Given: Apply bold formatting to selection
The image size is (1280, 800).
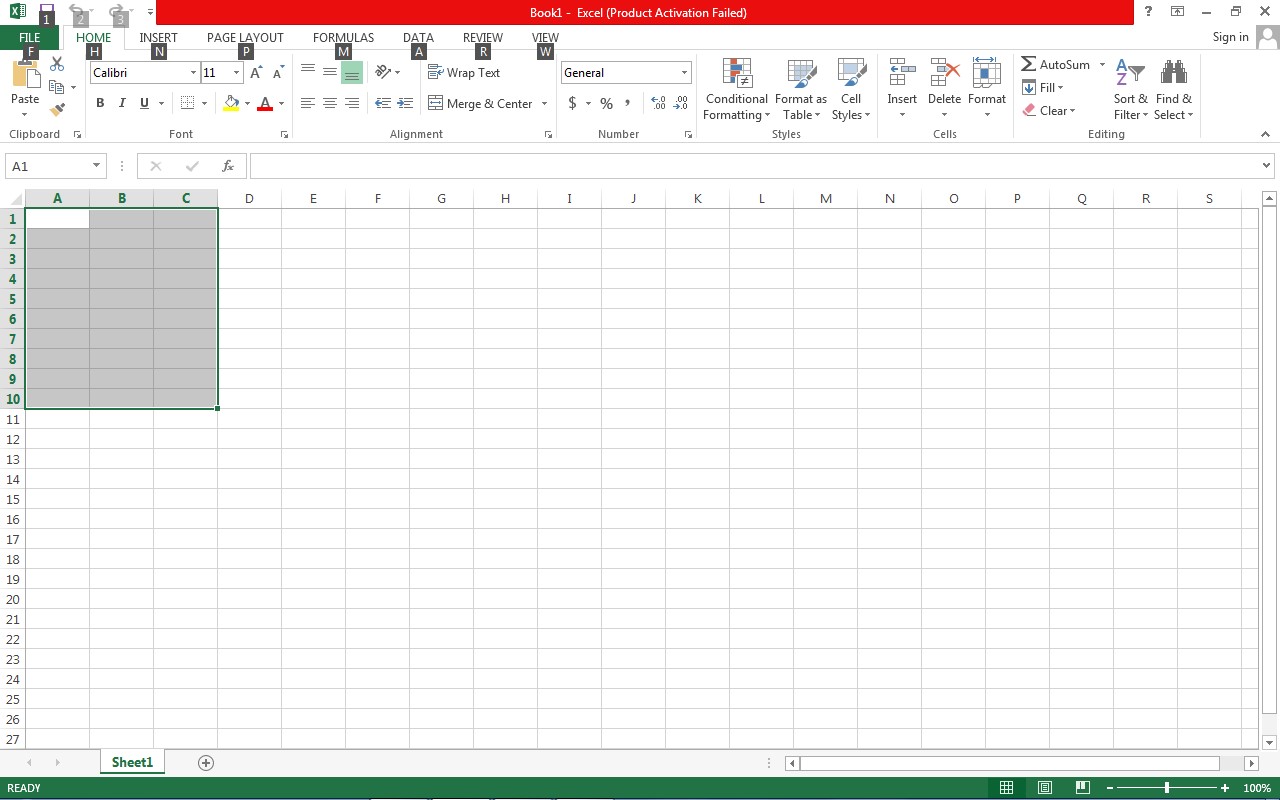Looking at the screenshot, I should click(x=99, y=102).
